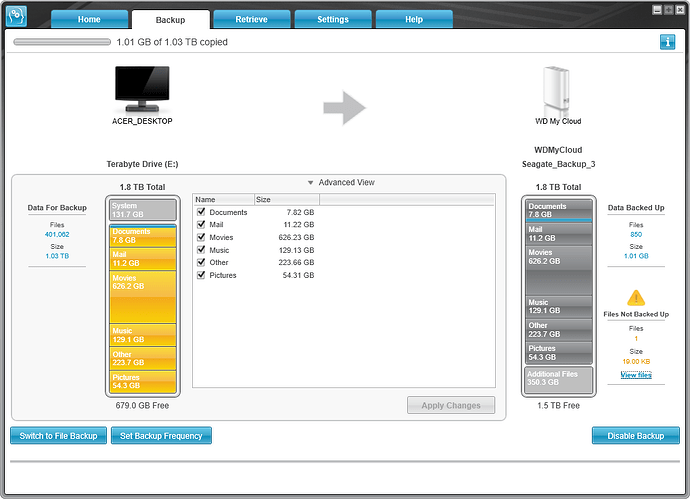Click the Disable Backup button
Screen dimensions: 690x499
point(635,436)
